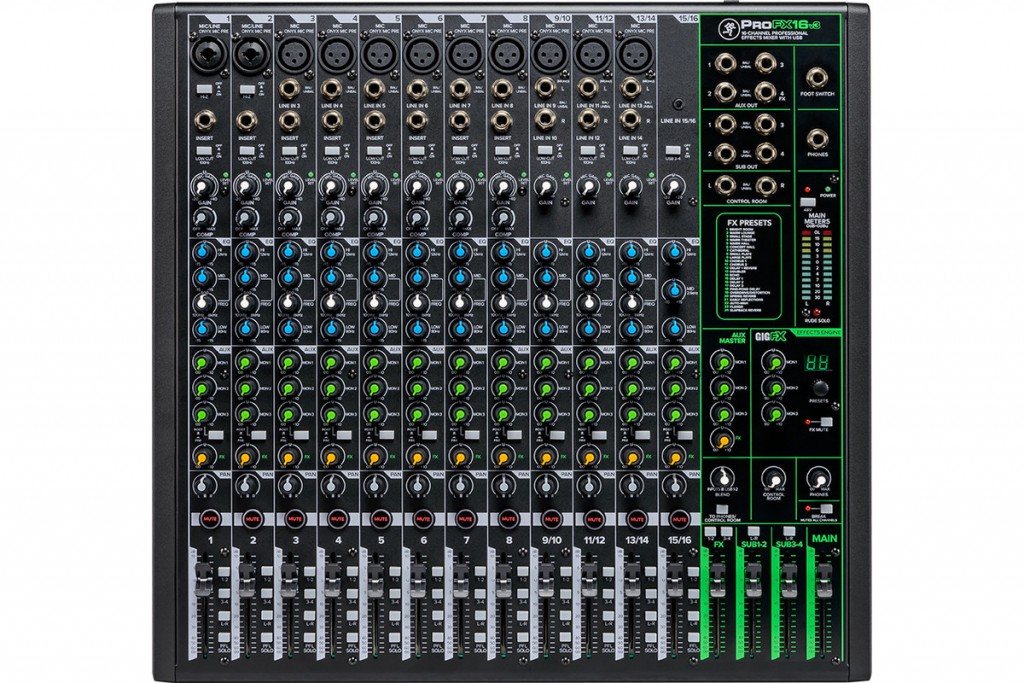Click the AUX MASTER MON 2 knob
This screenshot has height=683, width=1024.
721,389
